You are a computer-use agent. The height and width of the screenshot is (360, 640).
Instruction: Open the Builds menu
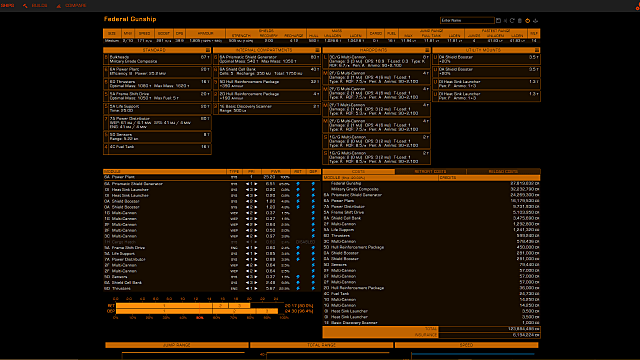pos(35,6)
